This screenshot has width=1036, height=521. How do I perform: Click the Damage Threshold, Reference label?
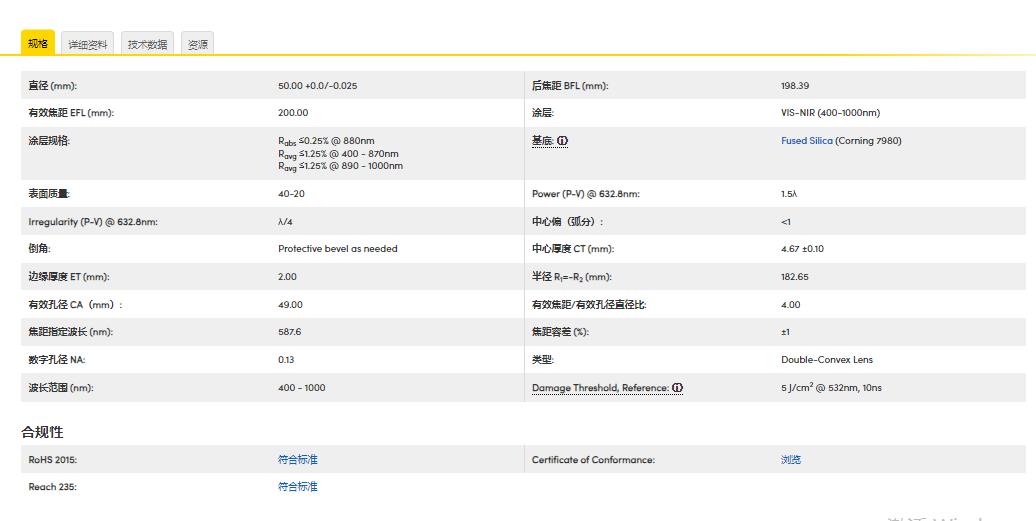[x=600, y=388]
